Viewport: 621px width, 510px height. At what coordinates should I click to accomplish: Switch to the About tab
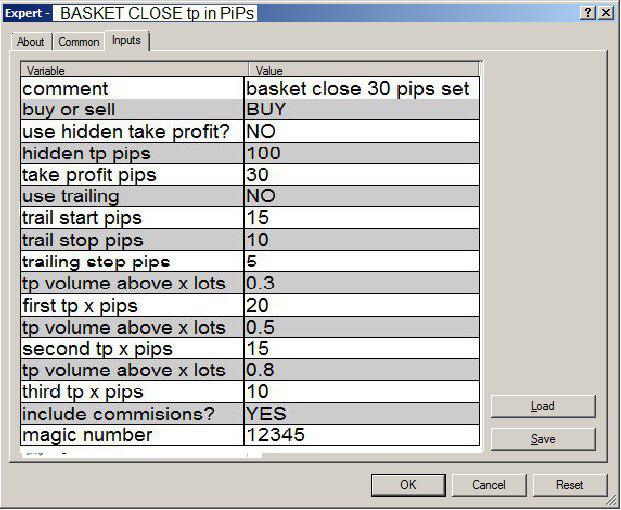[x=31, y=41]
